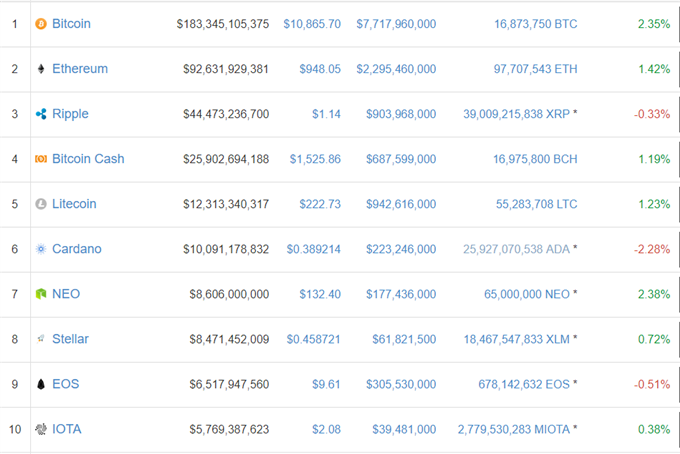This screenshot has height=454, width=680.
Task: Click the black EOS teardrop icon
Action: [41, 384]
